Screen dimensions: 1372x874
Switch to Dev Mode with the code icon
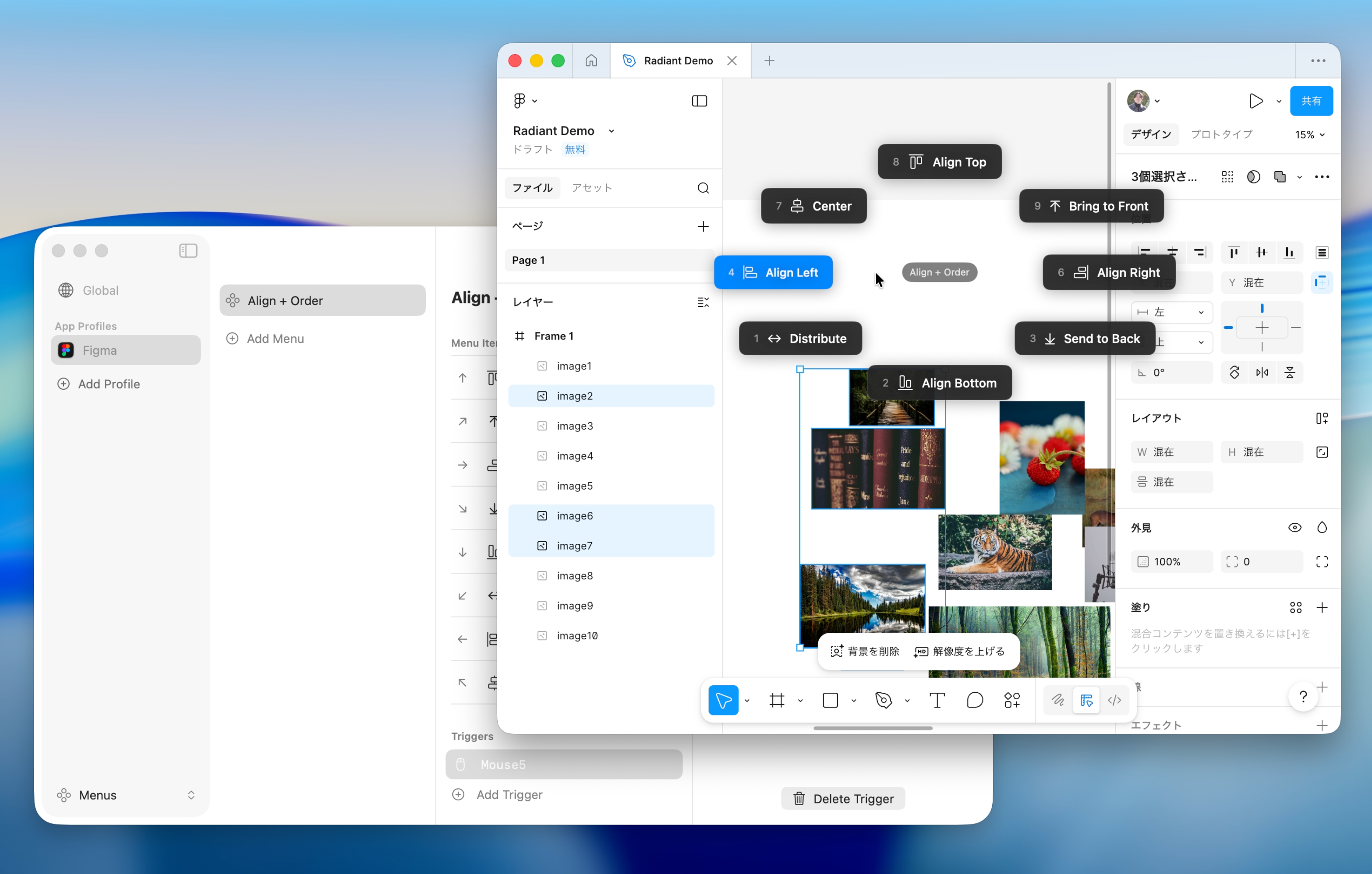click(1114, 700)
